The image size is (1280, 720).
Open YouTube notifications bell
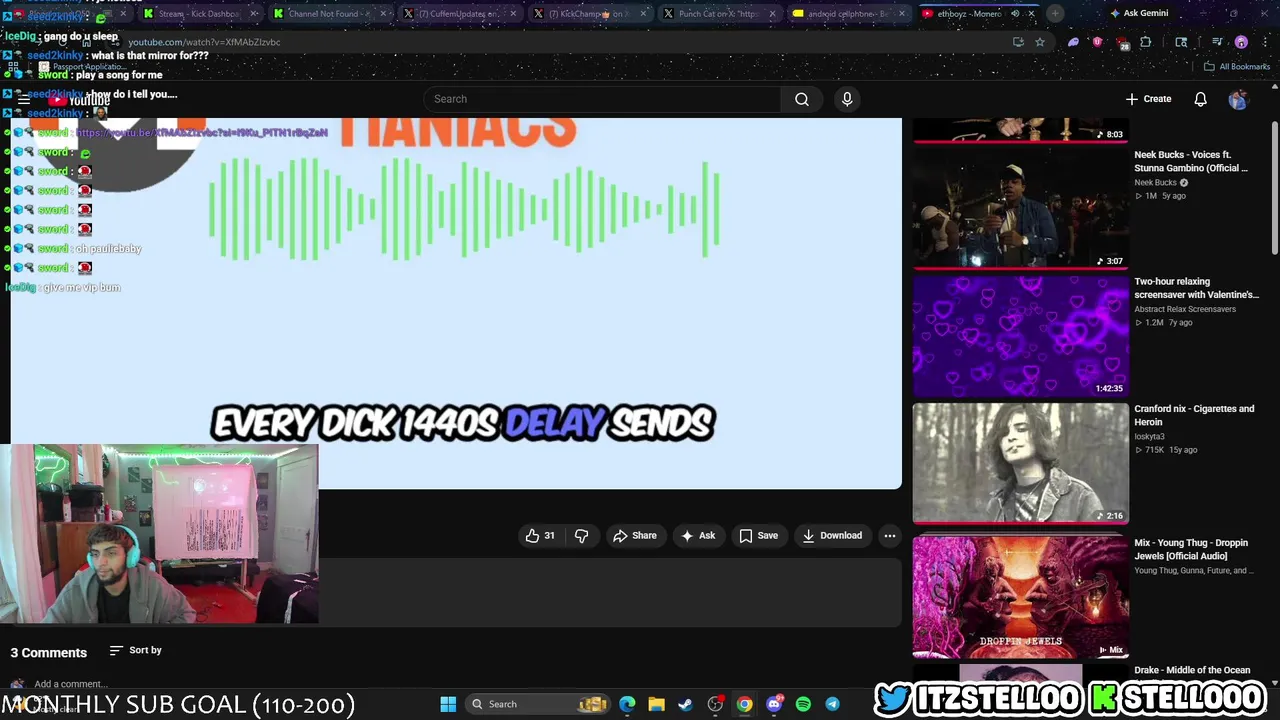point(1200,99)
